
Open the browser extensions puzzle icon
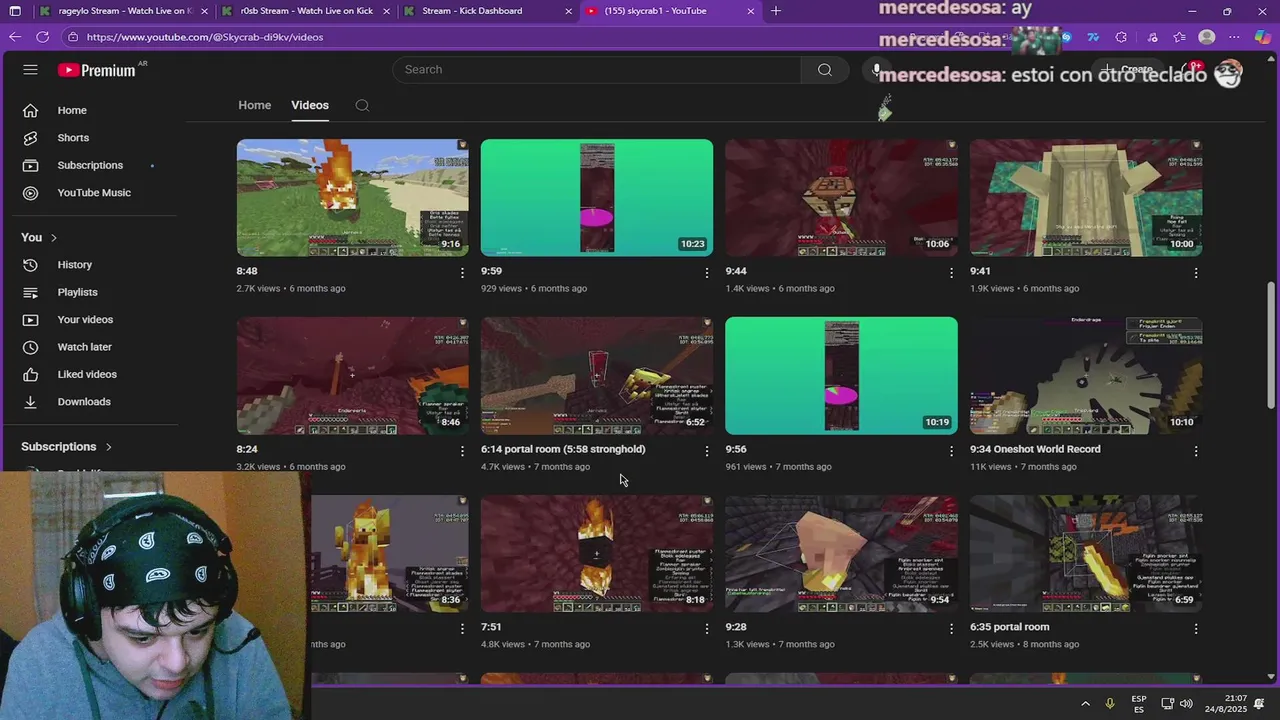pyautogui.click(x=1121, y=37)
